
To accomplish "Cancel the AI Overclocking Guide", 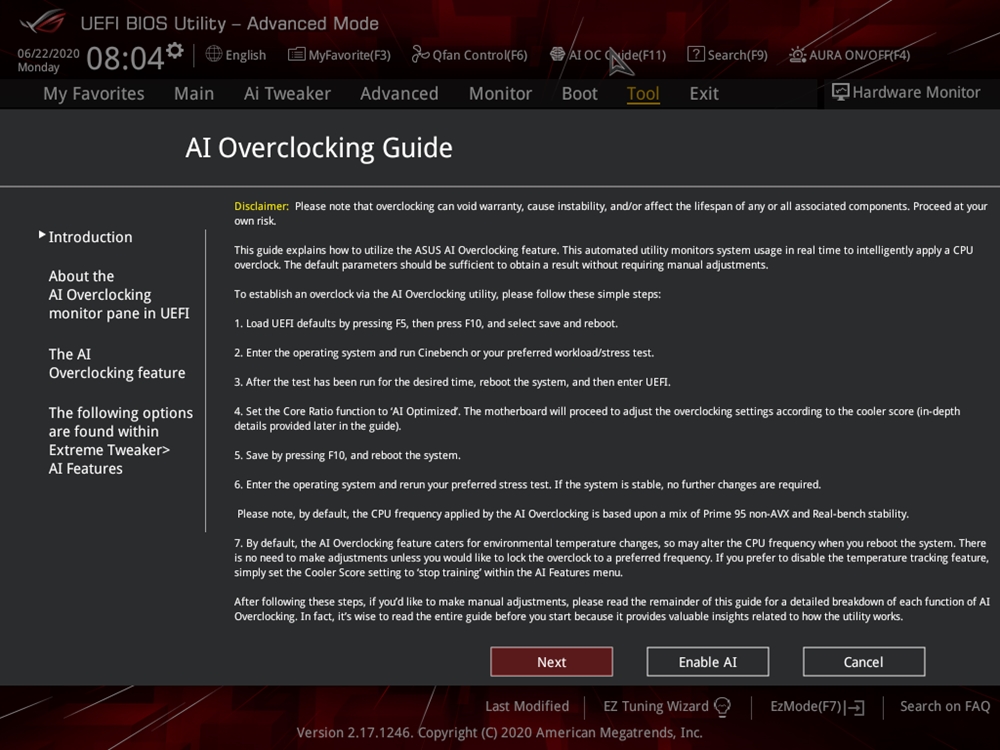I will (x=863, y=662).
